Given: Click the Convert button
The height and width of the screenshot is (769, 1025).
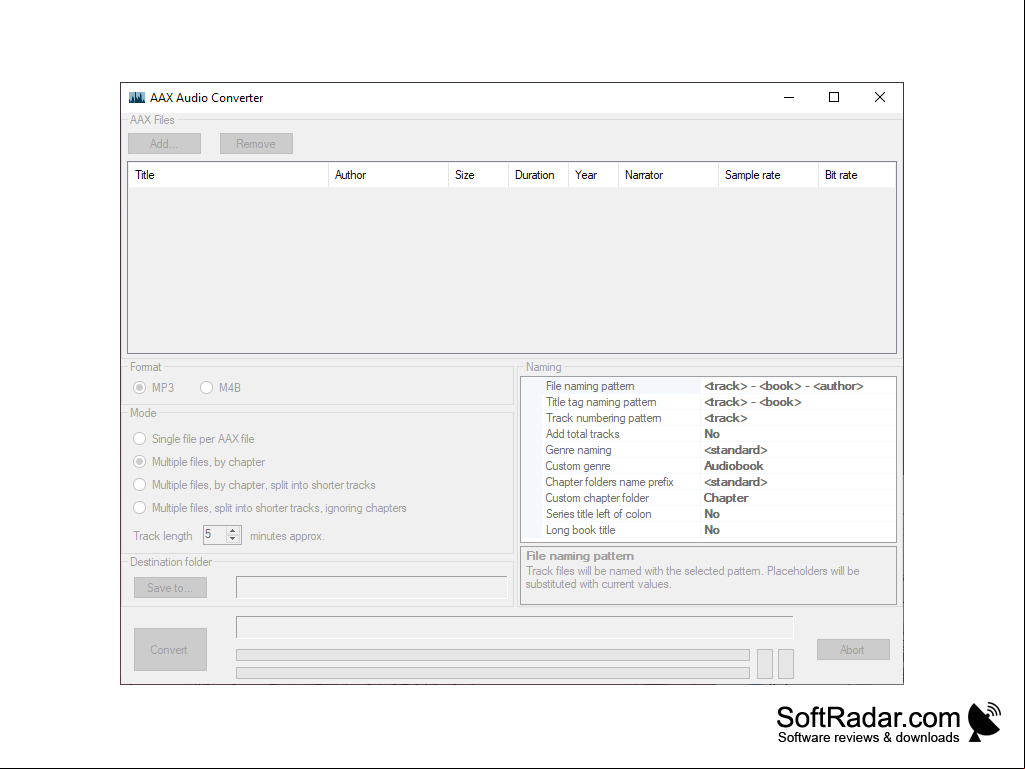Looking at the screenshot, I should [171, 649].
